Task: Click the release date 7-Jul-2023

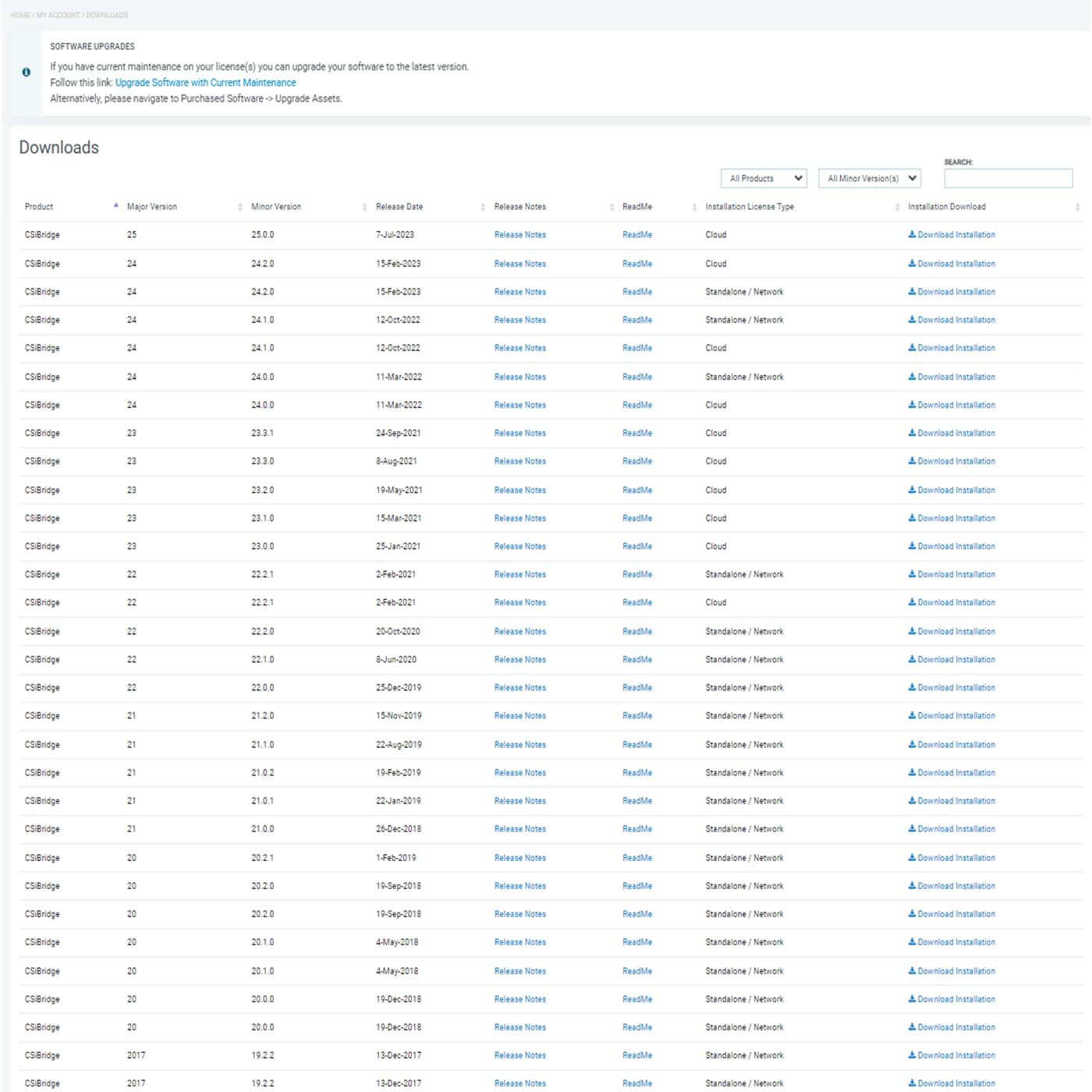Action: click(395, 234)
